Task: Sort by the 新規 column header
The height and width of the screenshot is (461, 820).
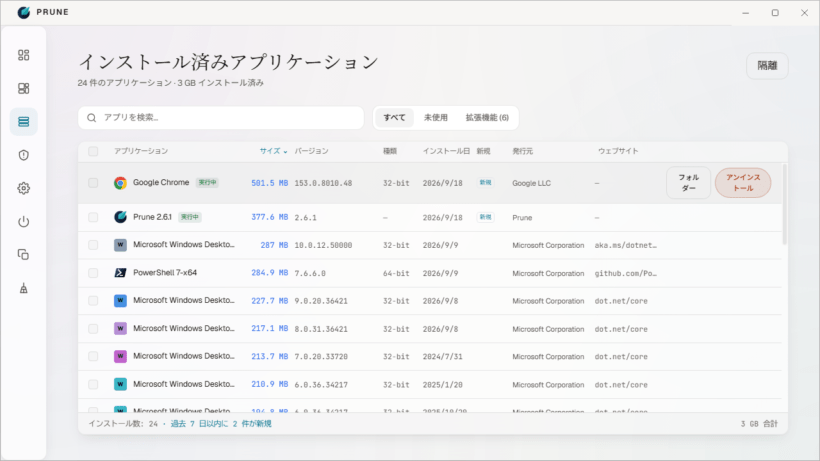Action: (483, 151)
